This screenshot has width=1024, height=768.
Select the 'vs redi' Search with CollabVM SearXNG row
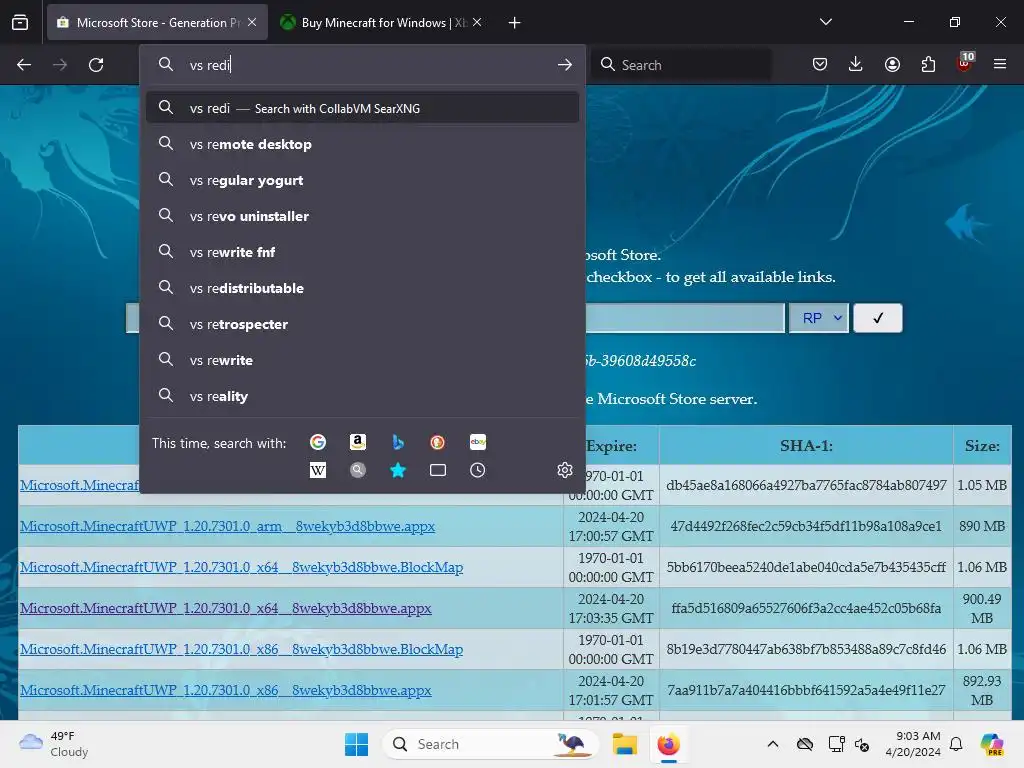tap(362, 108)
